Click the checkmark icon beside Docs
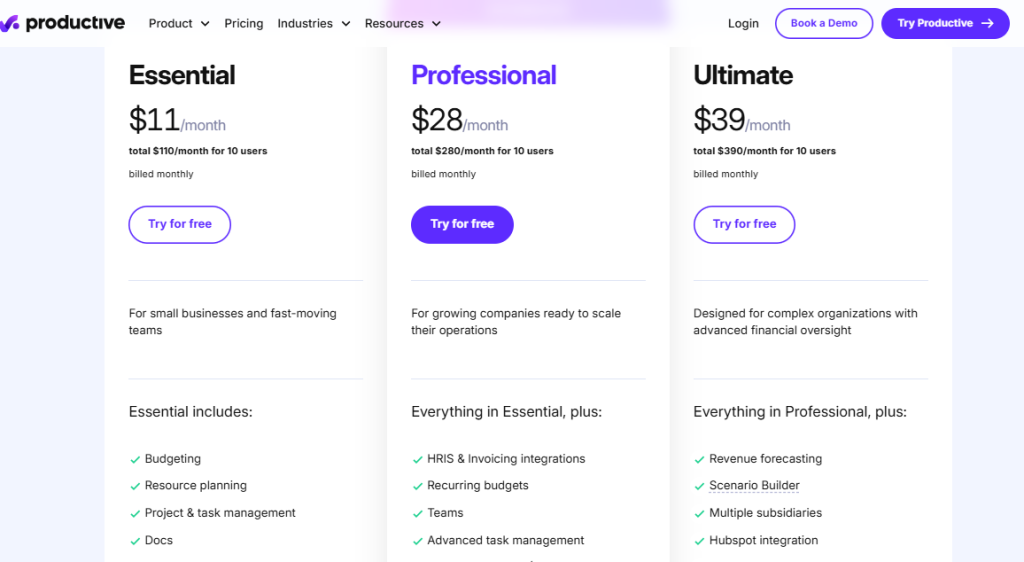The width and height of the screenshot is (1024, 562). [x=135, y=541]
